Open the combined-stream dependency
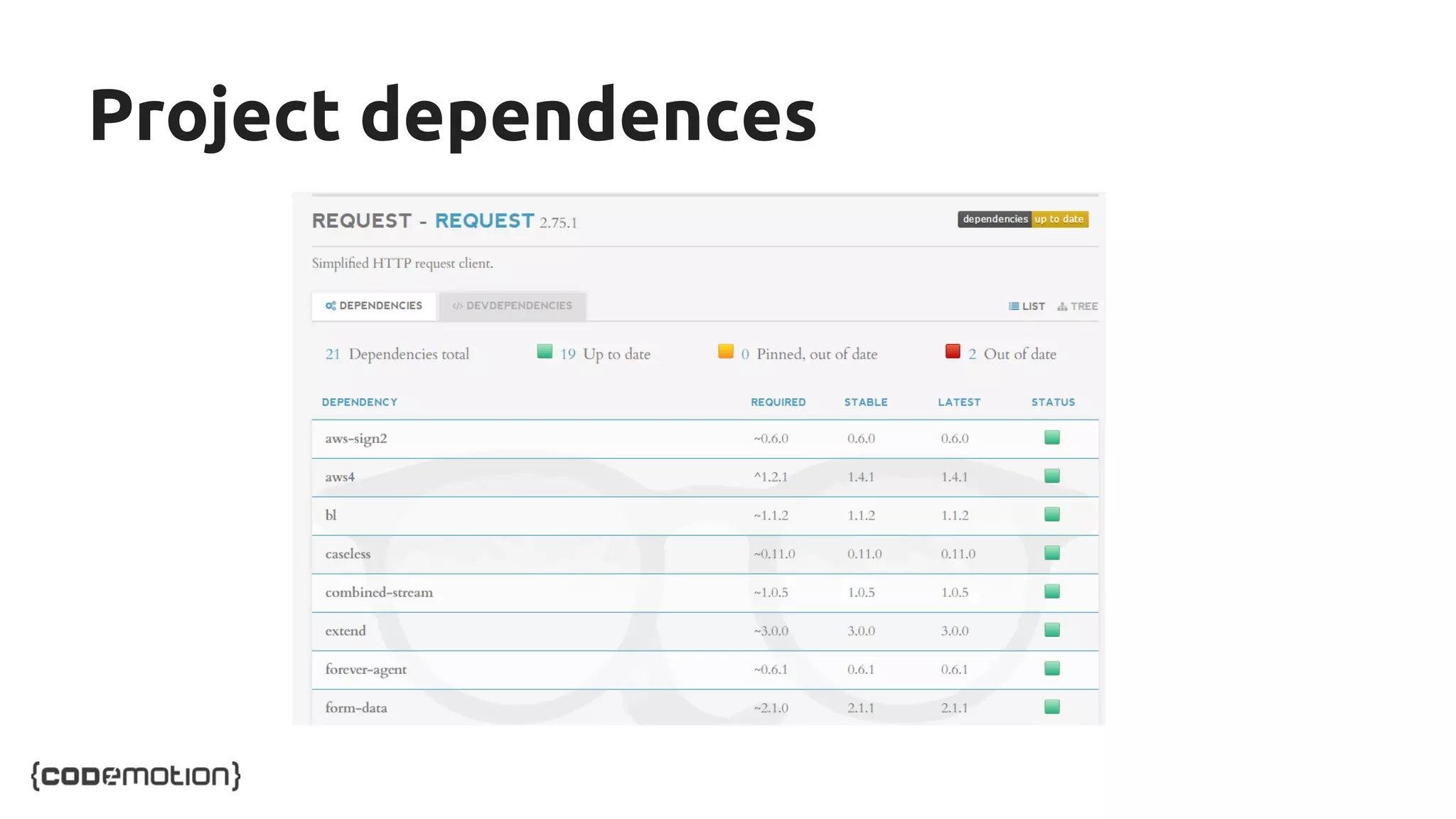Screen dimensions: 1456x819 click(379, 592)
